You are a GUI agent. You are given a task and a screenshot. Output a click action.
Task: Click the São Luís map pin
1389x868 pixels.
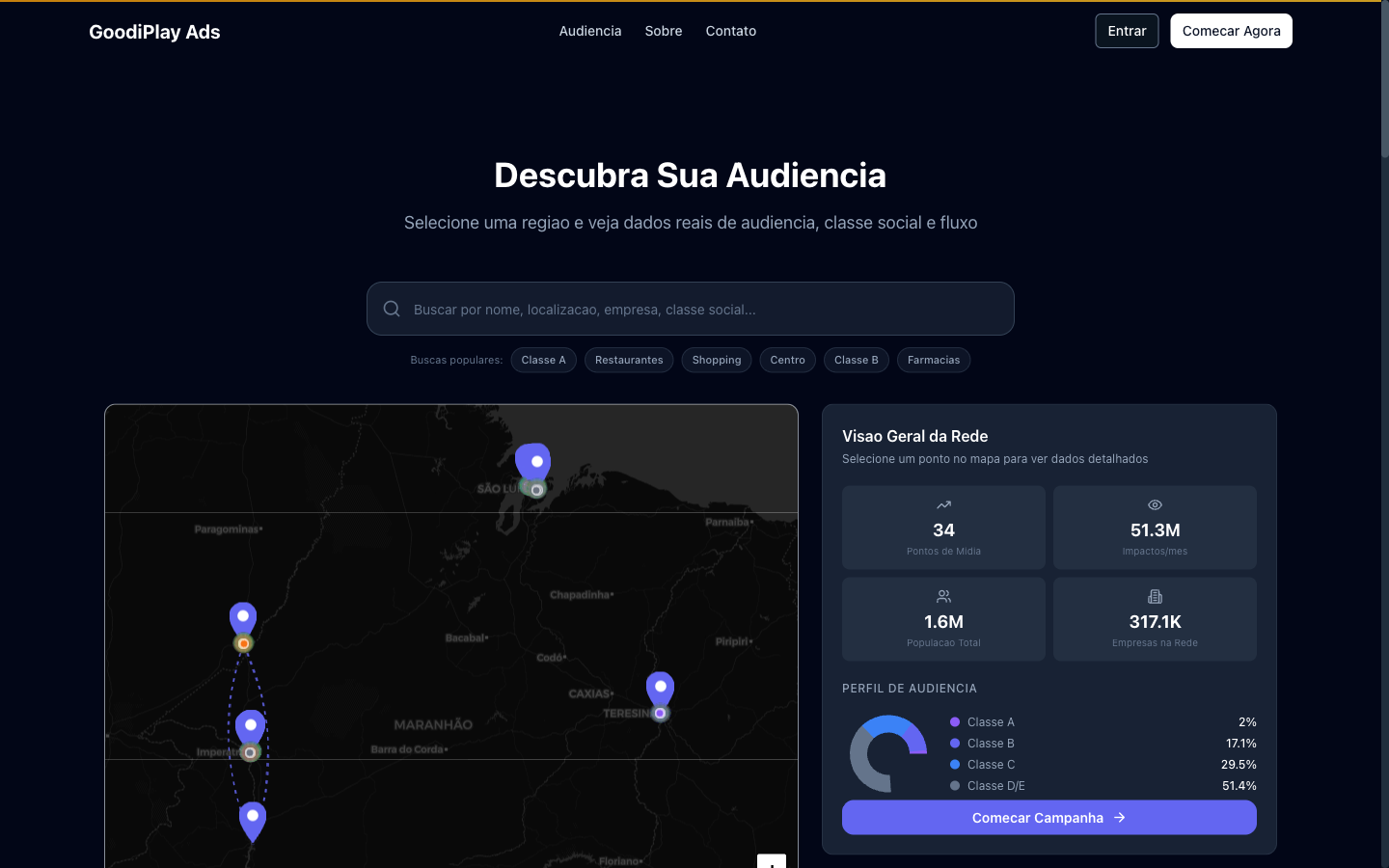[x=533, y=462]
